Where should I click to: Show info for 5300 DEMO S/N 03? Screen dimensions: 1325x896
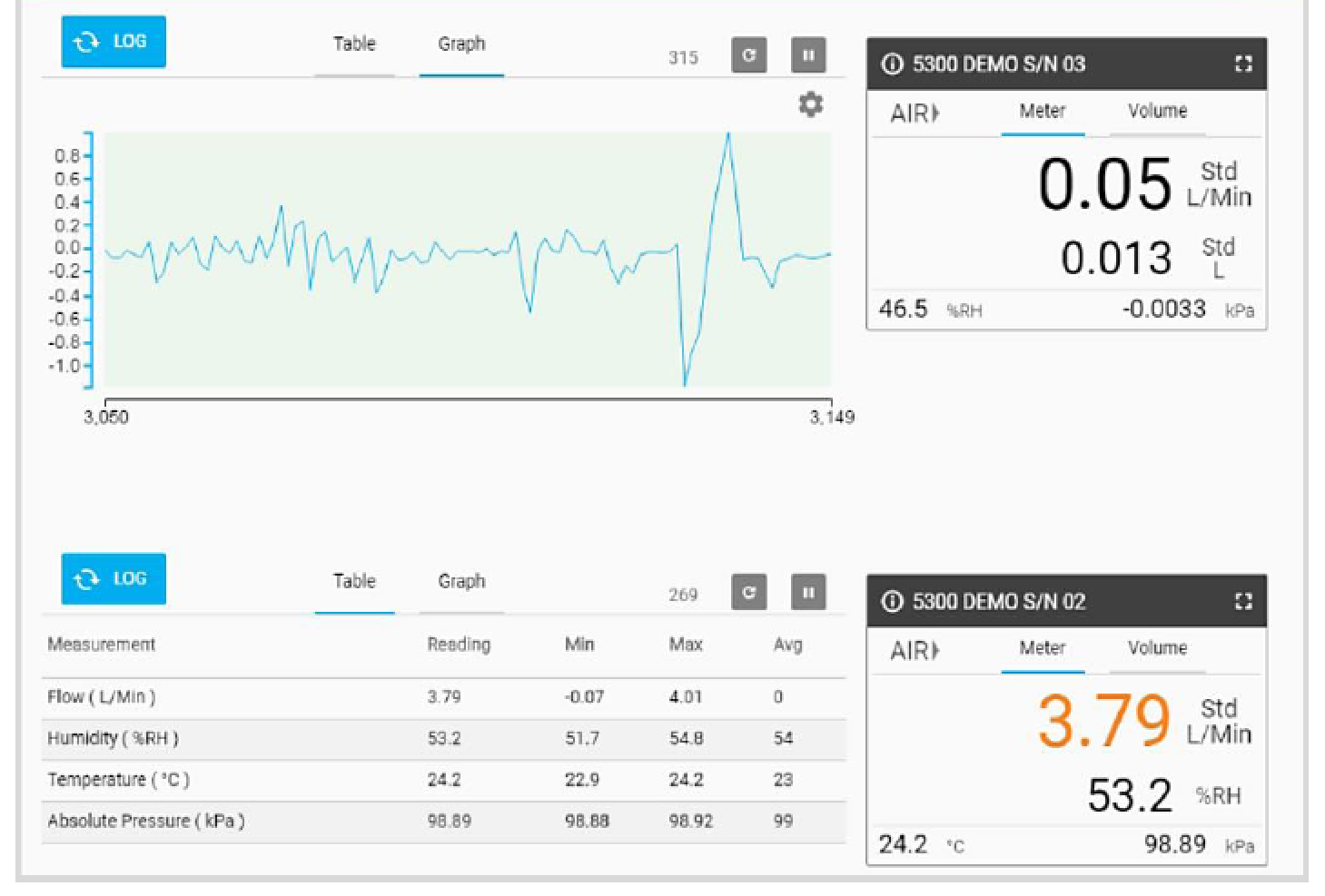point(893,64)
